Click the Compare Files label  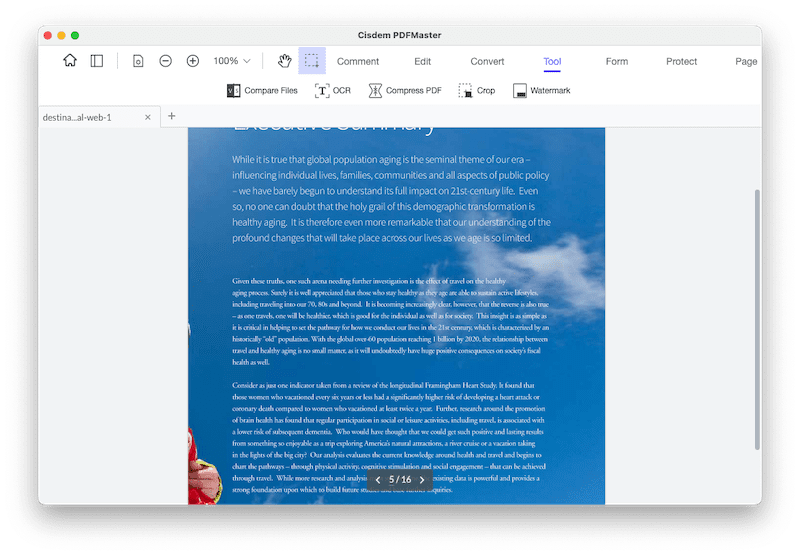pos(271,90)
